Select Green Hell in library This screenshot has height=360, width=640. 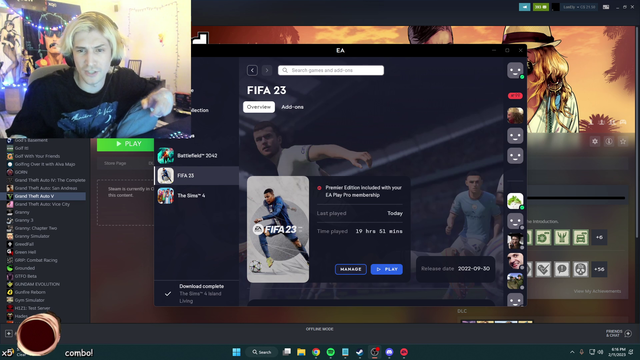tap(25, 252)
